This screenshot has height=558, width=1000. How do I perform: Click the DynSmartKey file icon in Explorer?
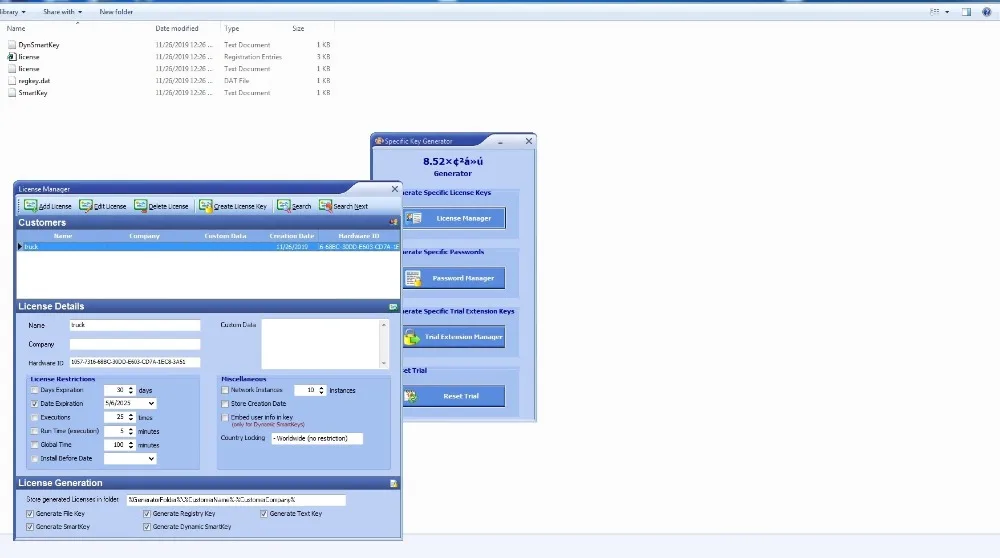point(11,45)
